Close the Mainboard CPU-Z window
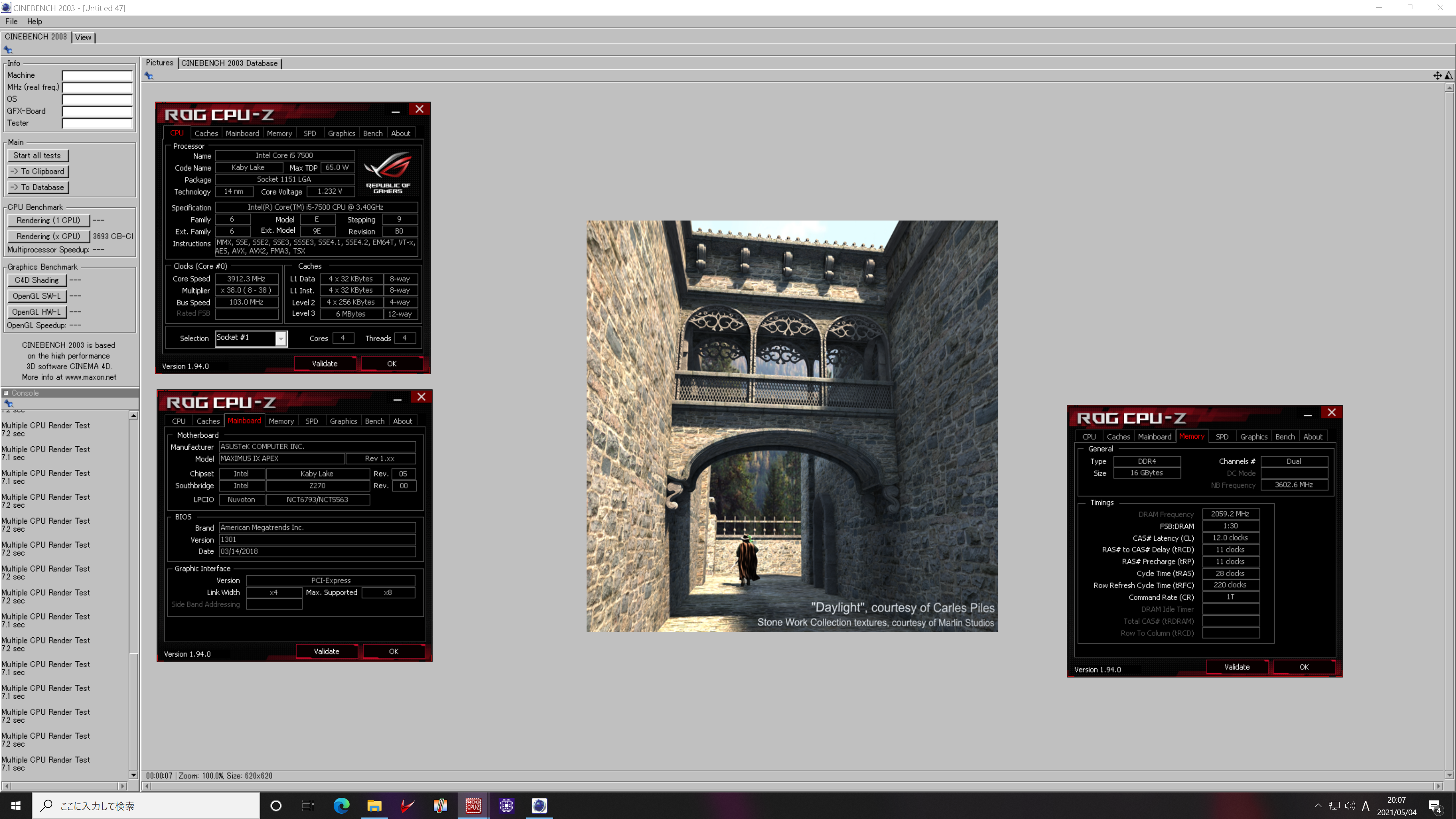The width and height of the screenshot is (1456, 819). point(421,397)
